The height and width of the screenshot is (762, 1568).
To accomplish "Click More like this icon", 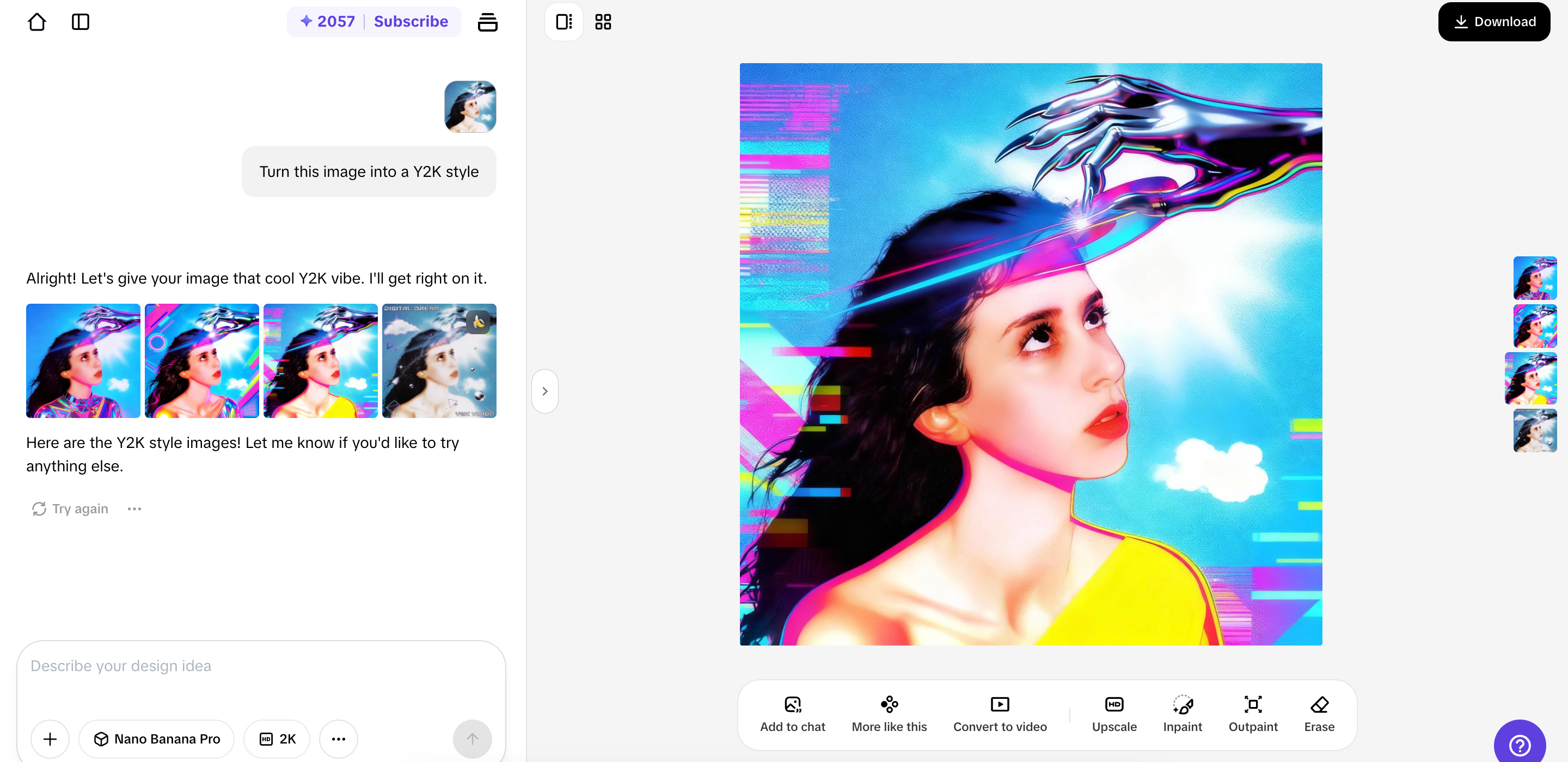I will (889, 704).
